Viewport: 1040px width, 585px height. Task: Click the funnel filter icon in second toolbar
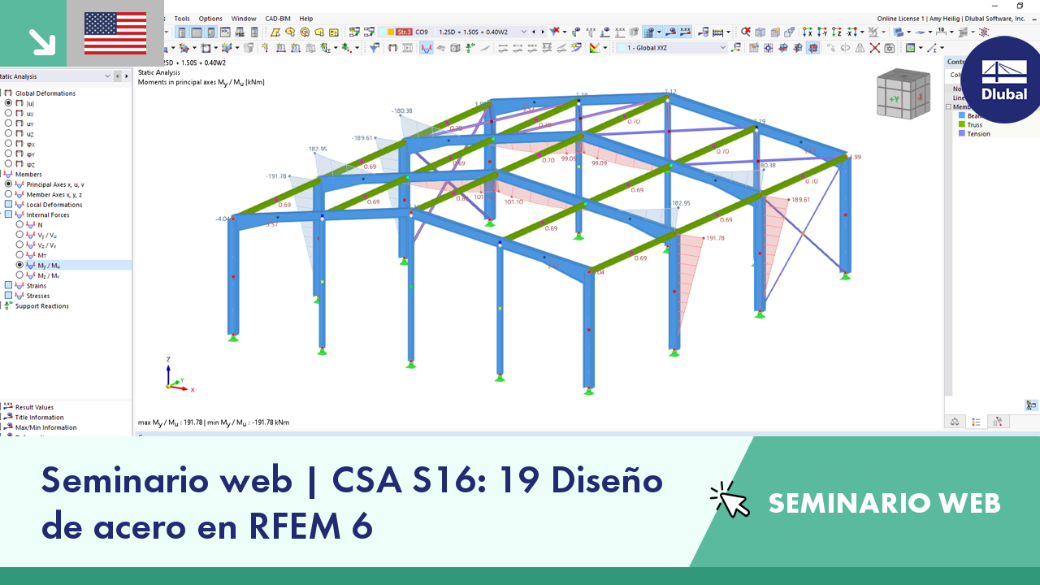375,48
